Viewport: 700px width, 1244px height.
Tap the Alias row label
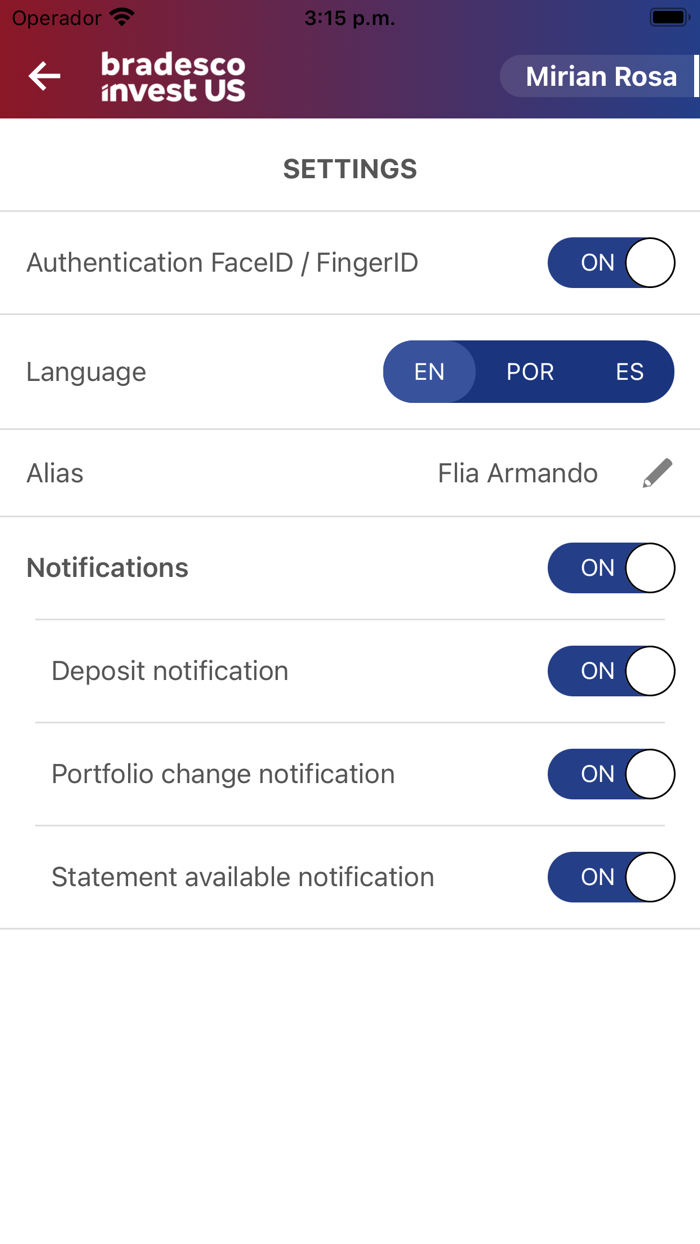tap(55, 473)
